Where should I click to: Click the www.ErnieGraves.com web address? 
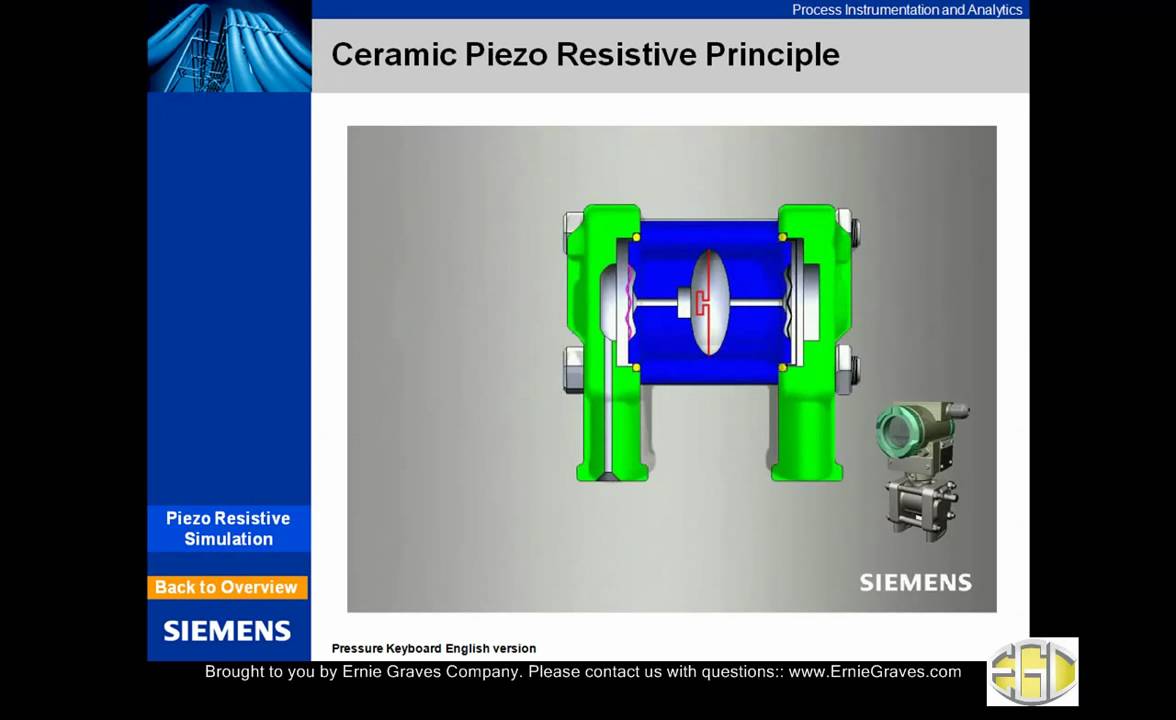click(874, 672)
